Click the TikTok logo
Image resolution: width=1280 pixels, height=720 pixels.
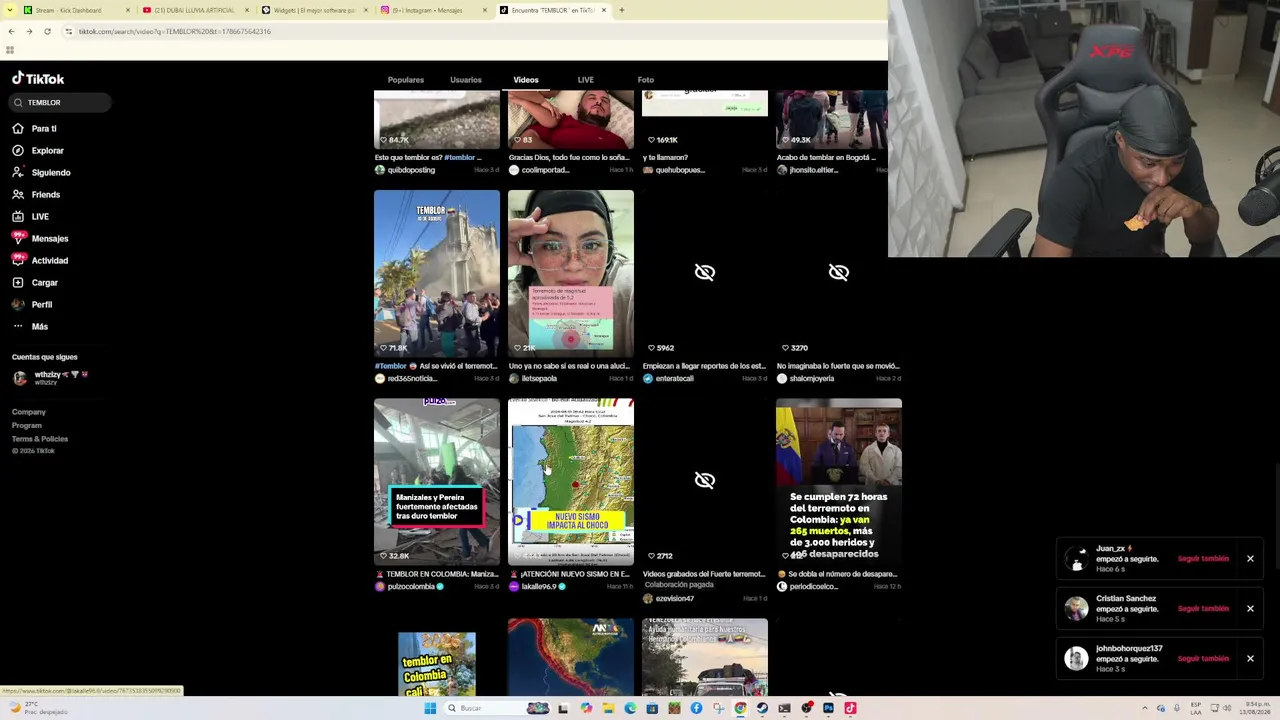point(38,78)
